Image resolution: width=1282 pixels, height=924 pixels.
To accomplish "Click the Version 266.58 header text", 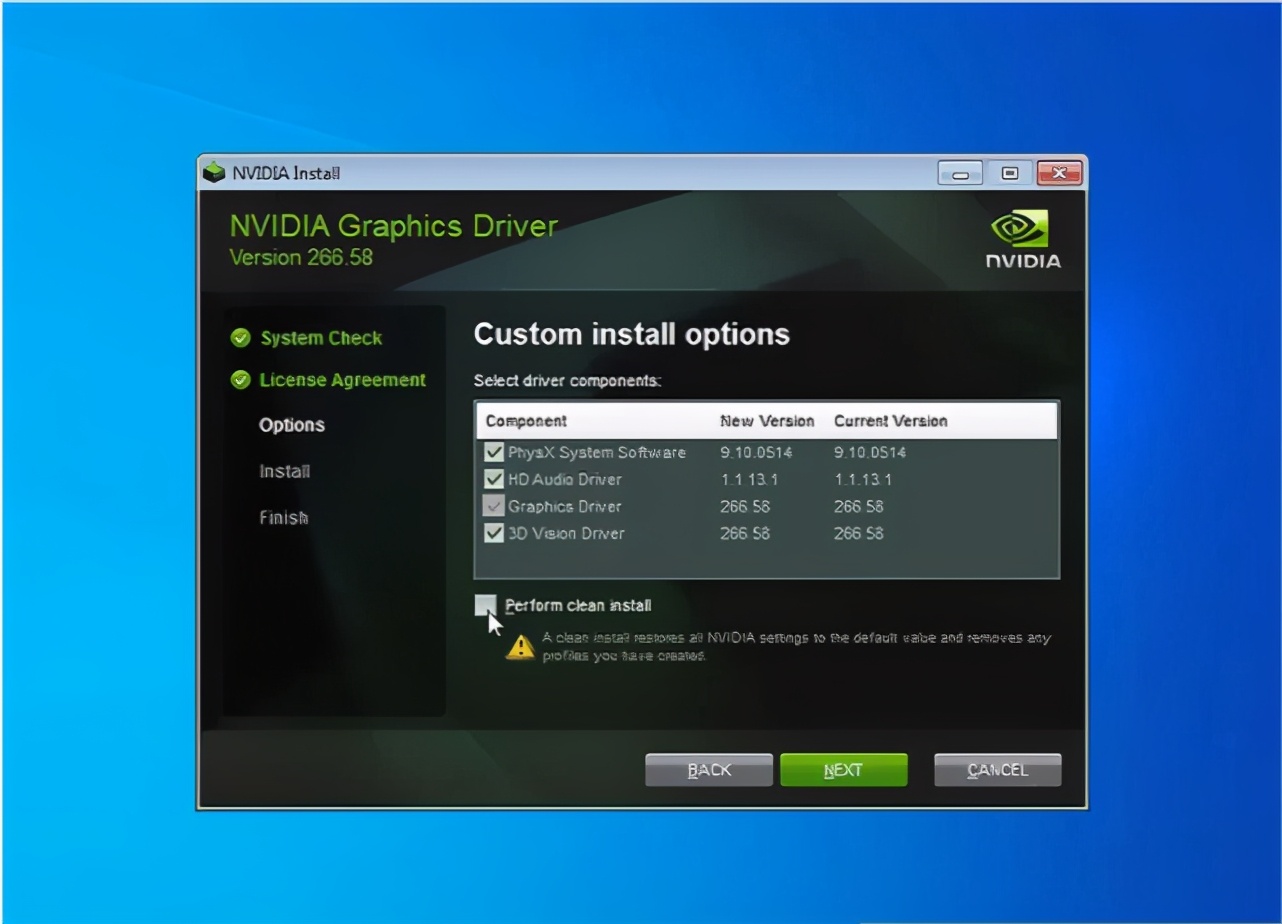I will pos(301,257).
